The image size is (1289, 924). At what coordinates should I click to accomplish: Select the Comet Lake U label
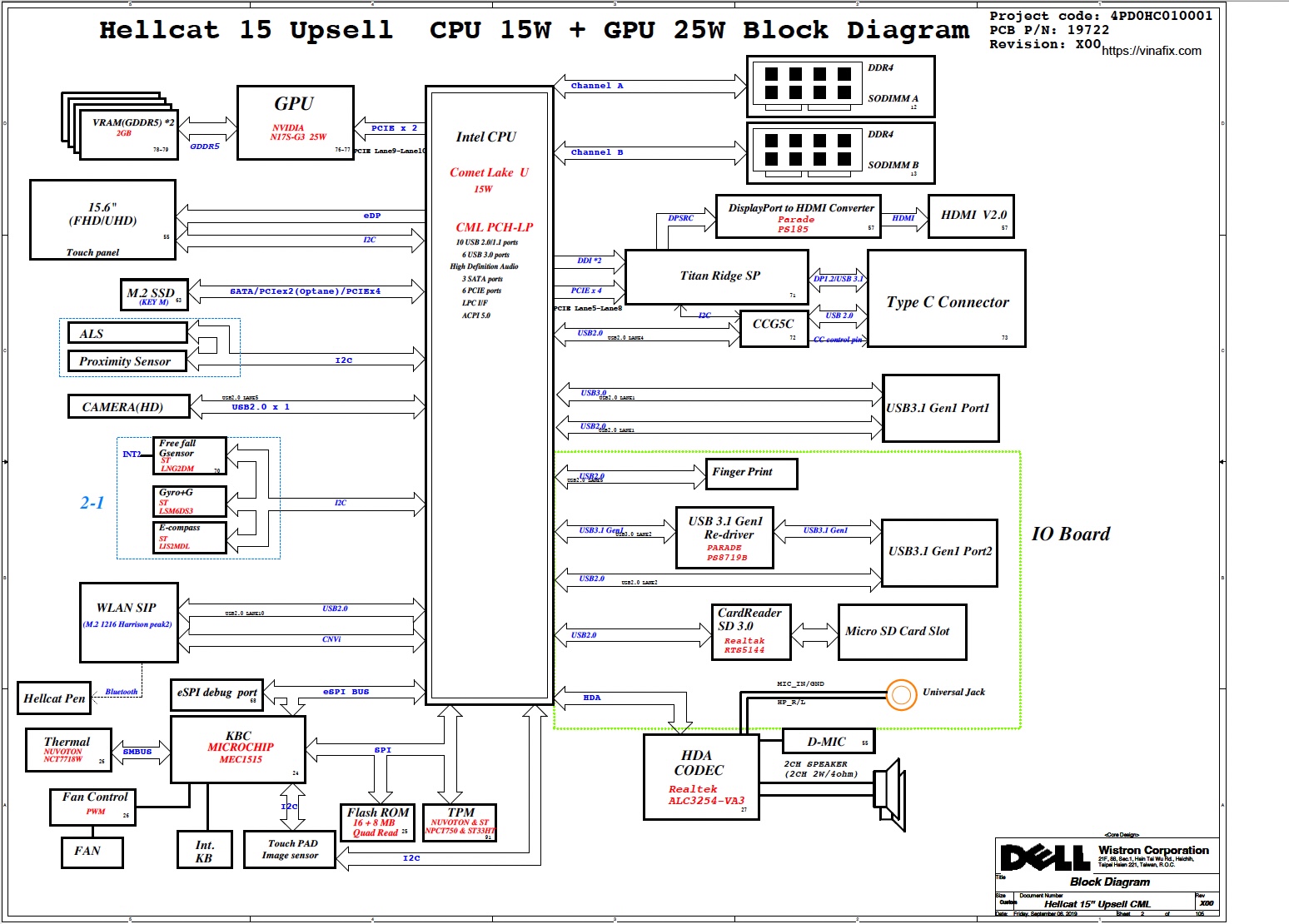(x=489, y=172)
